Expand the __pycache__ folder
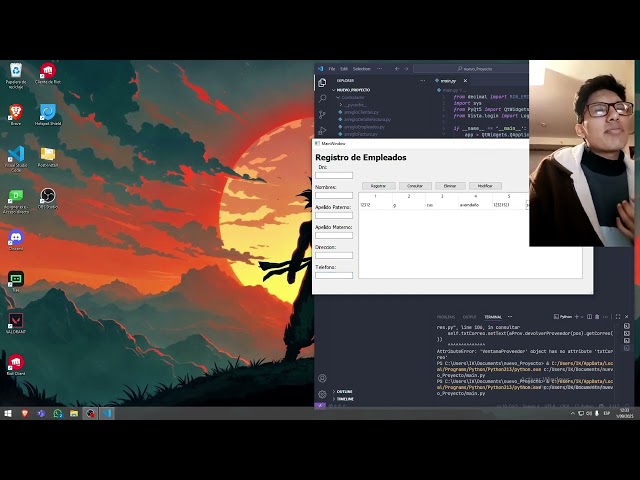The width and height of the screenshot is (640, 480). click(353, 105)
